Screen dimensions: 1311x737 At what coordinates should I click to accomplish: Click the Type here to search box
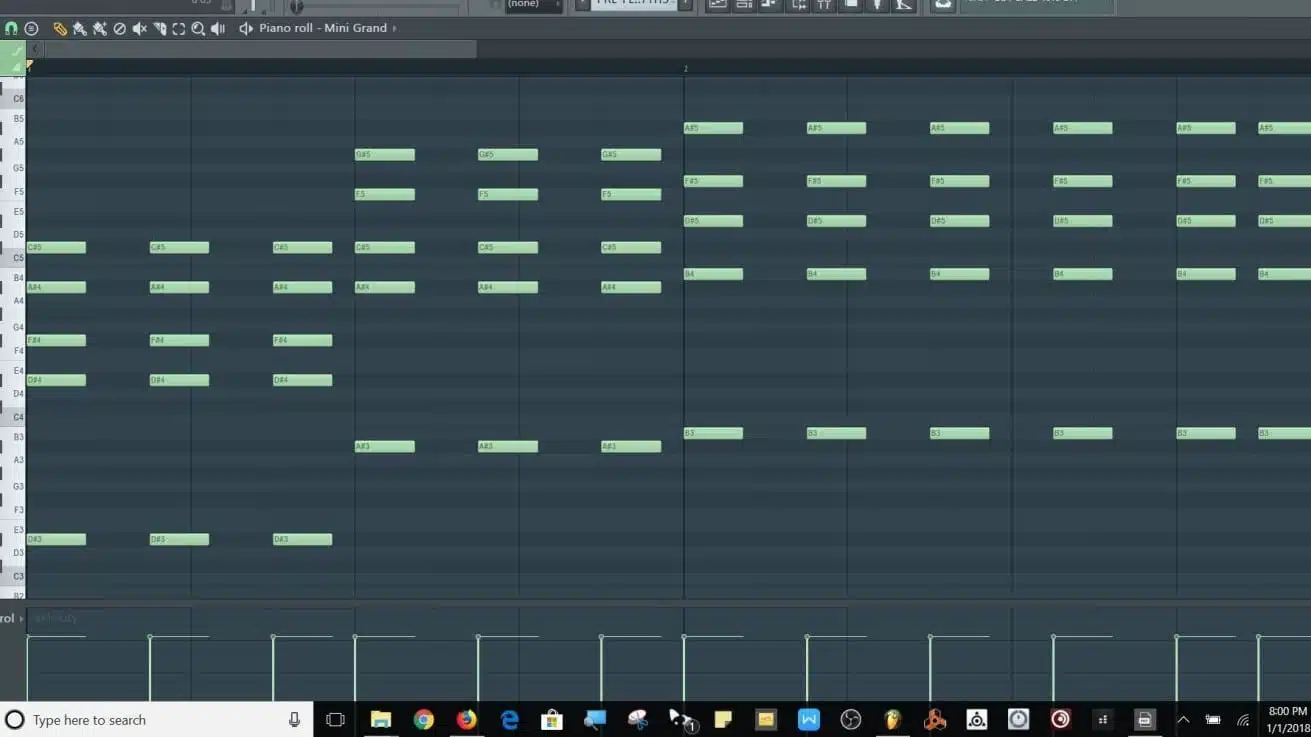[x=155, y=720]
